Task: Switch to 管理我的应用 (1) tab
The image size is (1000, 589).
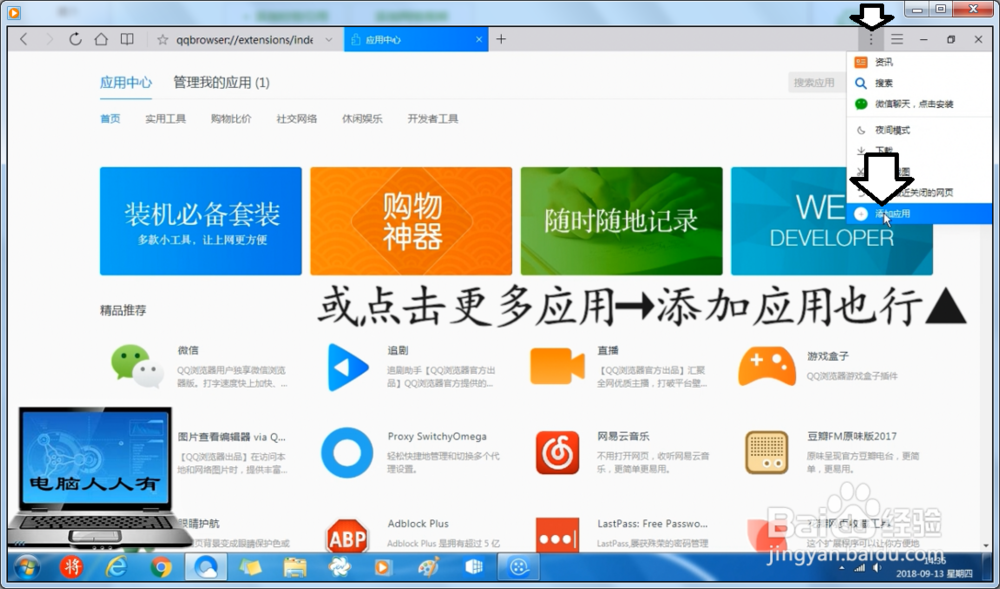Action: [x=221, y=83]
